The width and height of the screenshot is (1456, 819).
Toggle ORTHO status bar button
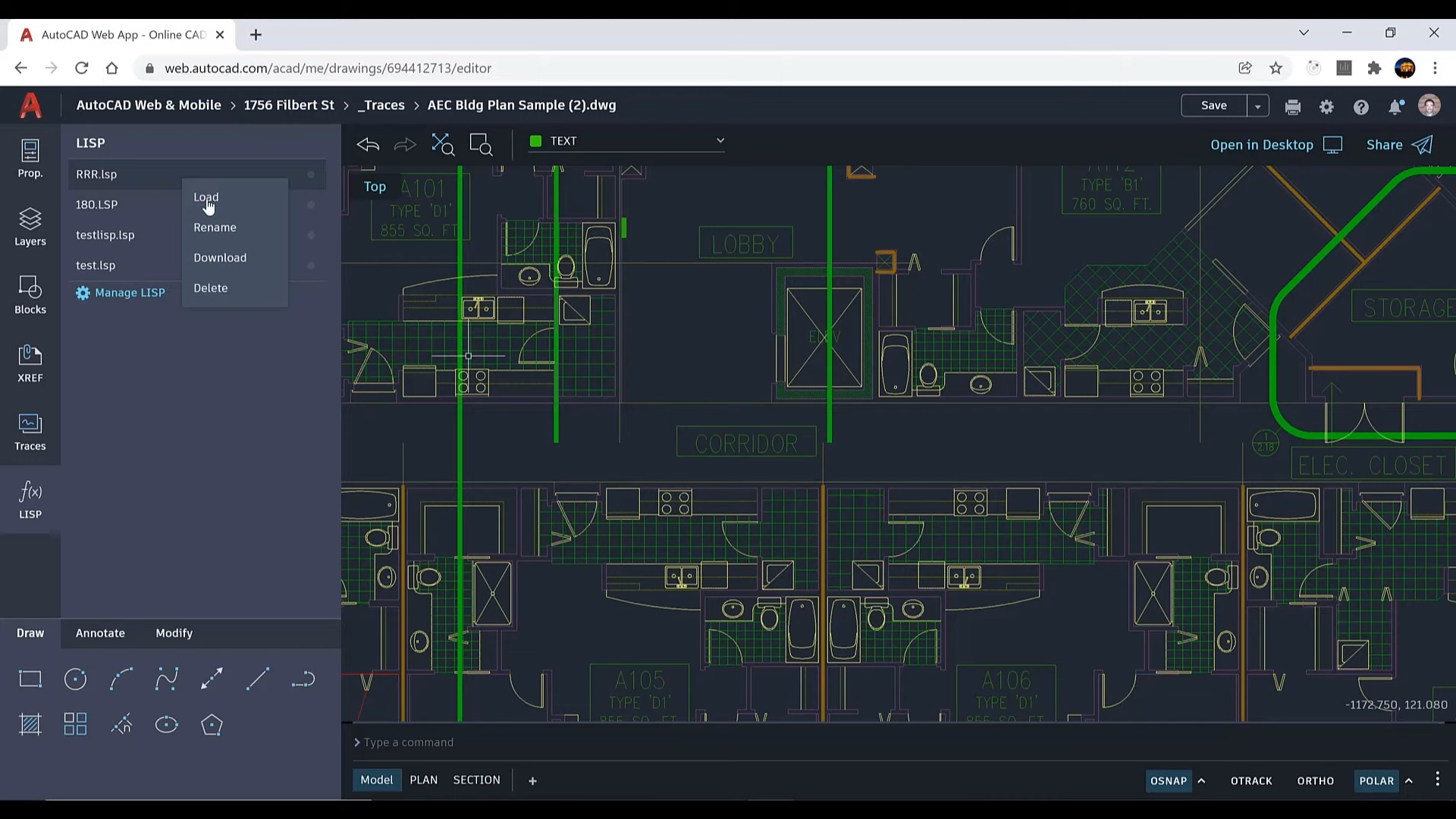pyautogui.click(x=1316, y=780)
